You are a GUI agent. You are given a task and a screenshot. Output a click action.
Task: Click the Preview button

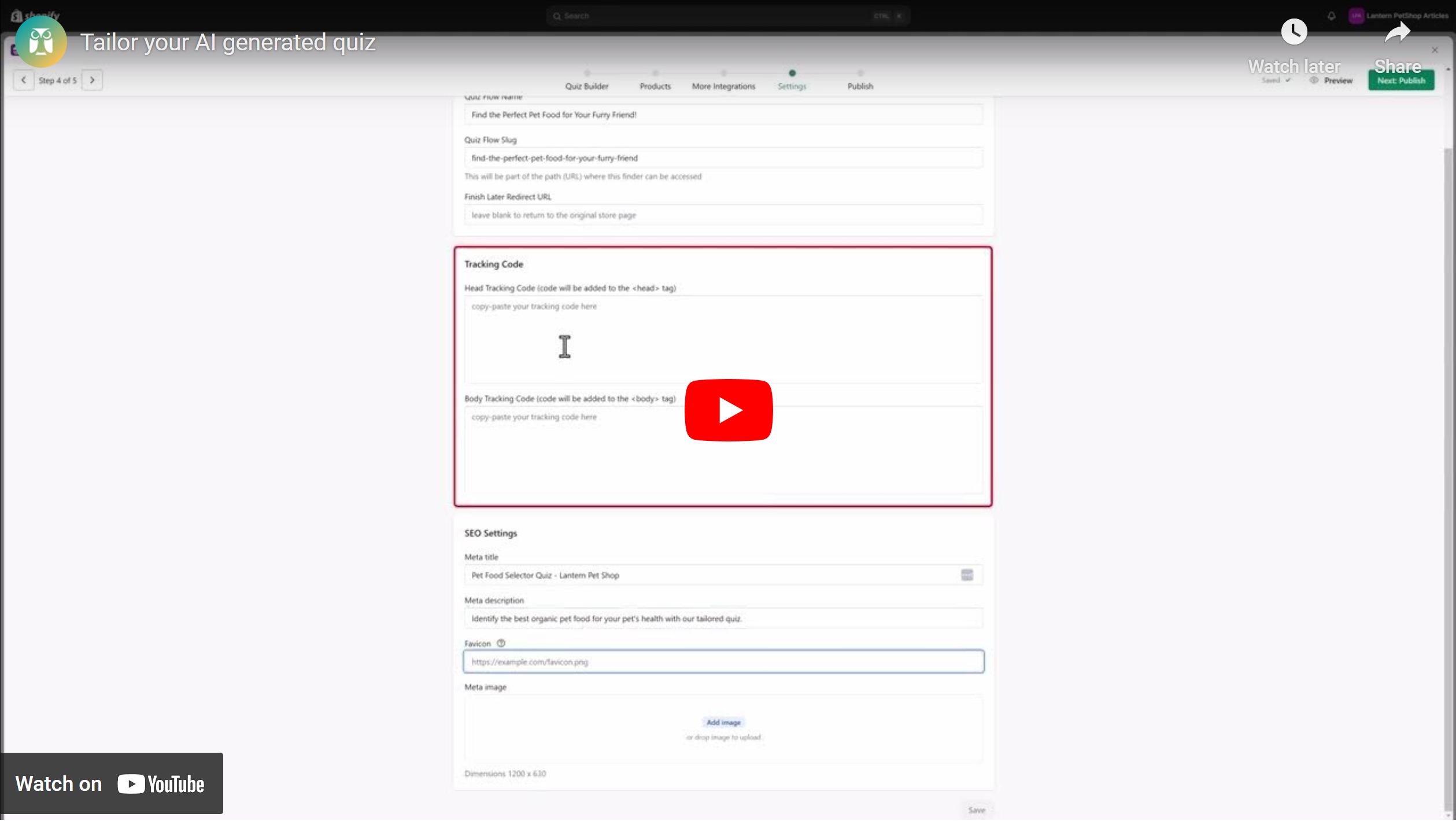pyautogui.click(x=1332, y=80)
